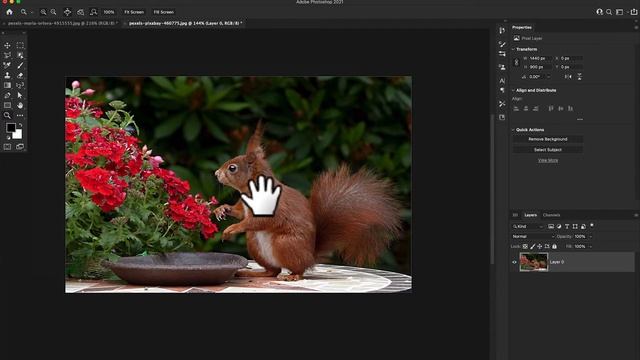Select the Hand tool in toolbar
This screenshot has width=640, height=360.
point(20,105)
